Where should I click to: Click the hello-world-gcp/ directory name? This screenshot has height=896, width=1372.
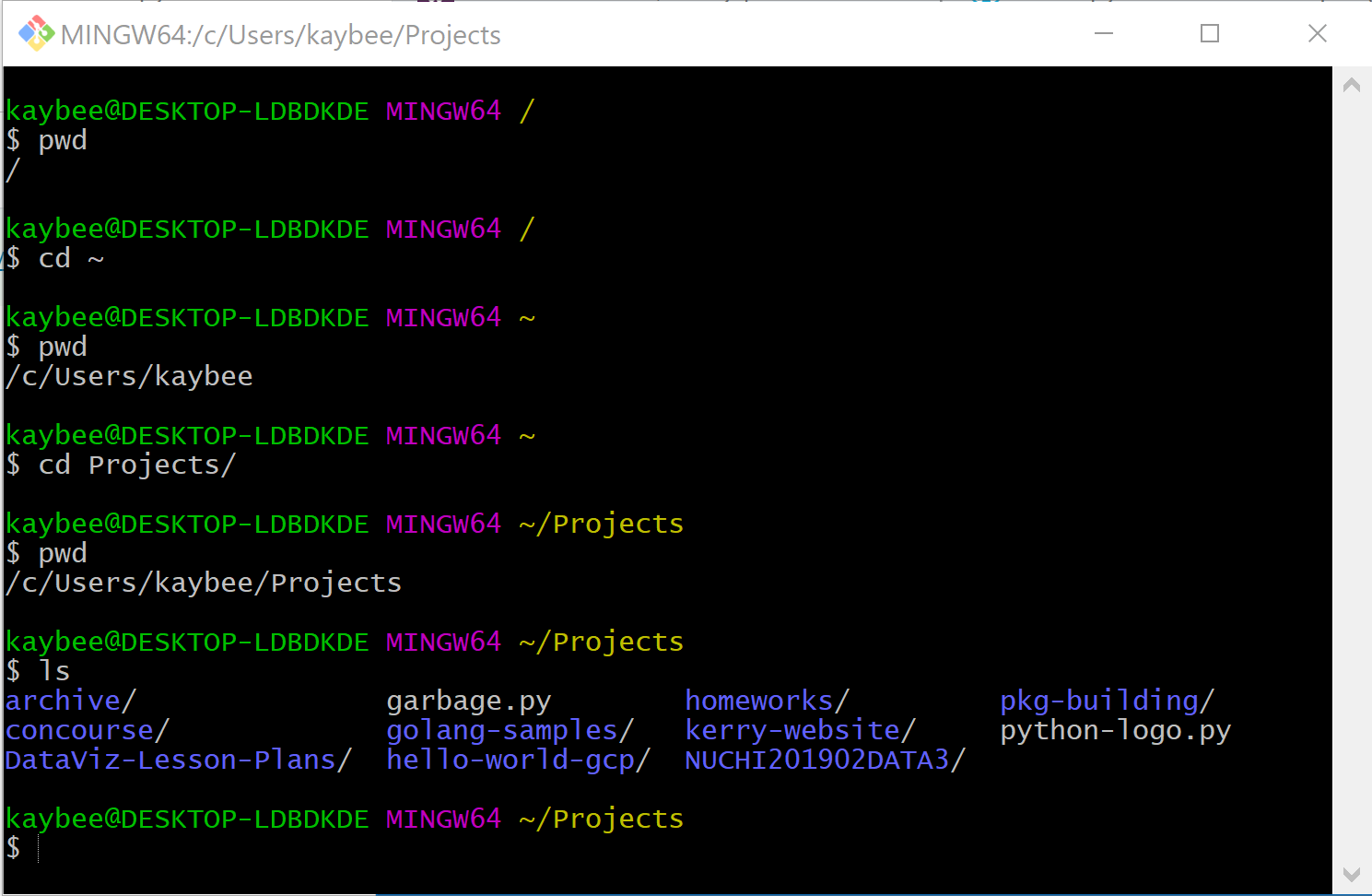pyautogui.click(x=518, y=760)
